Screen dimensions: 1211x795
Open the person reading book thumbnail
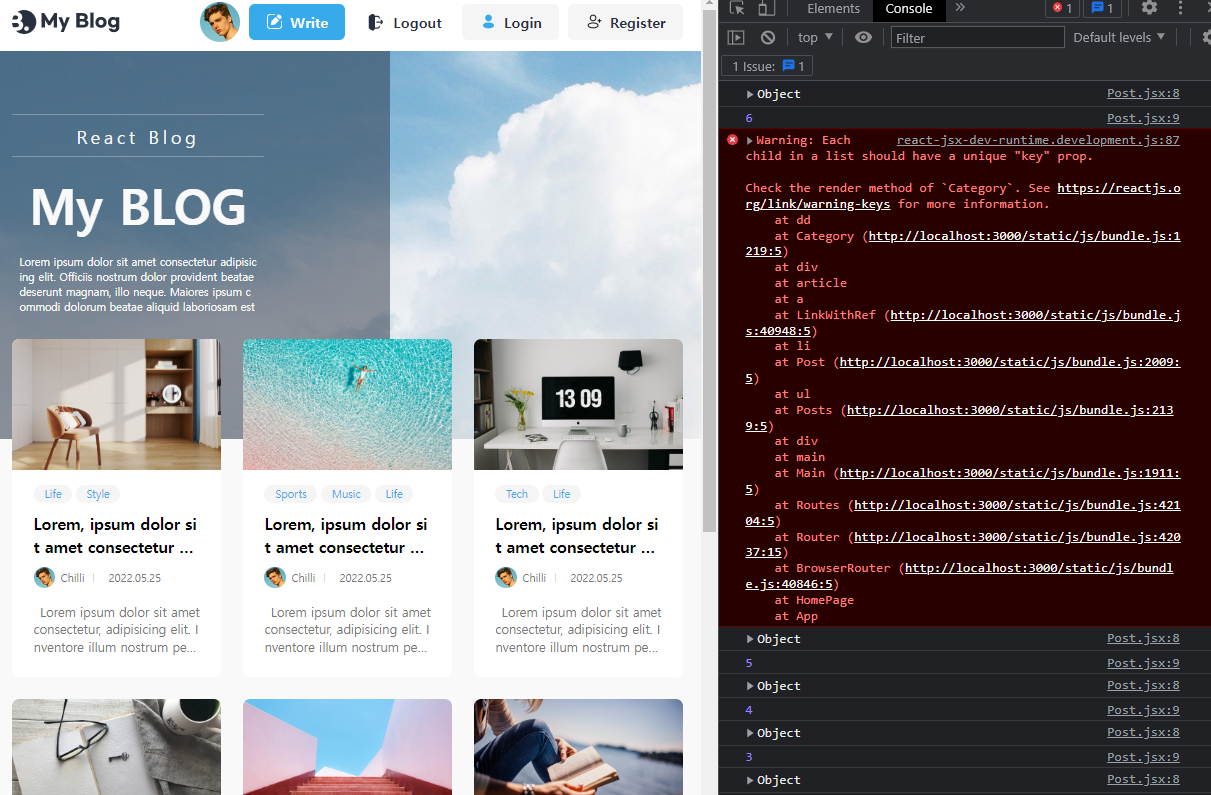coord(578,747)
